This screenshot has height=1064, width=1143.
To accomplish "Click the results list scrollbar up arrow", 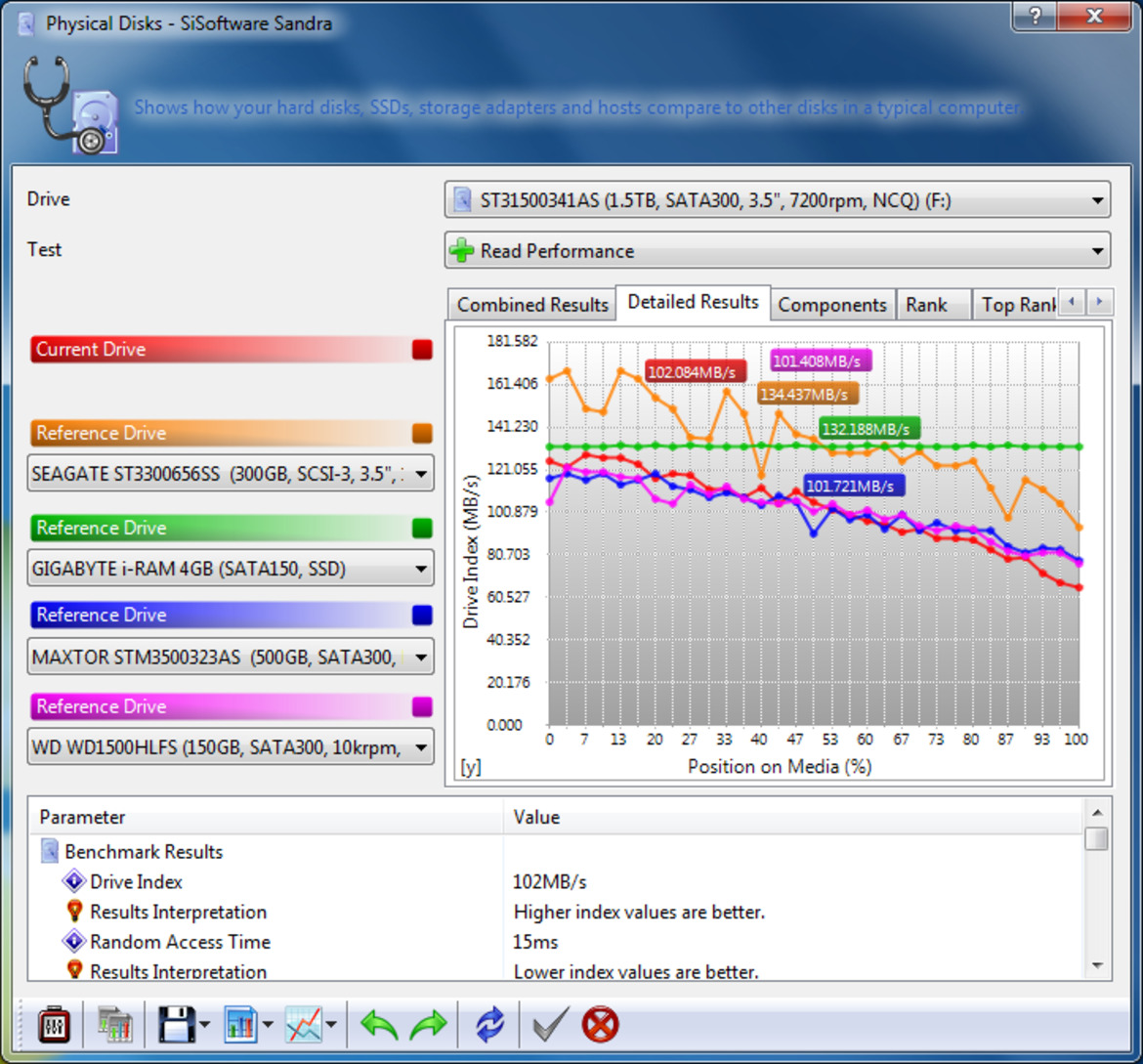I will tap(1097, 812).
